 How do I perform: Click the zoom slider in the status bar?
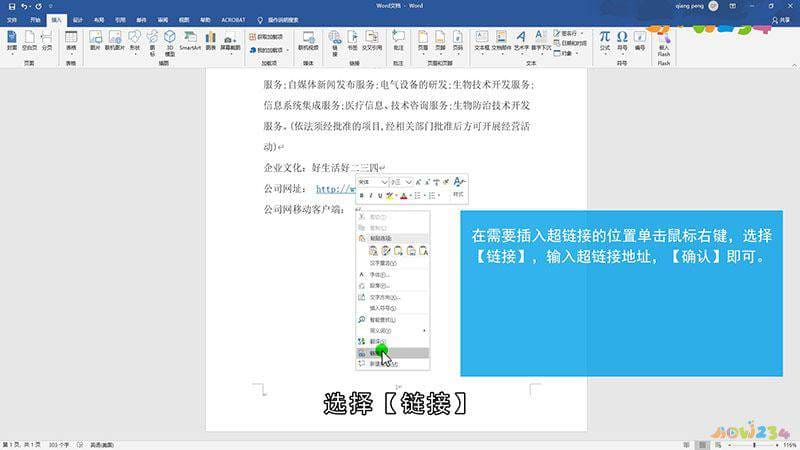(754, 445)
